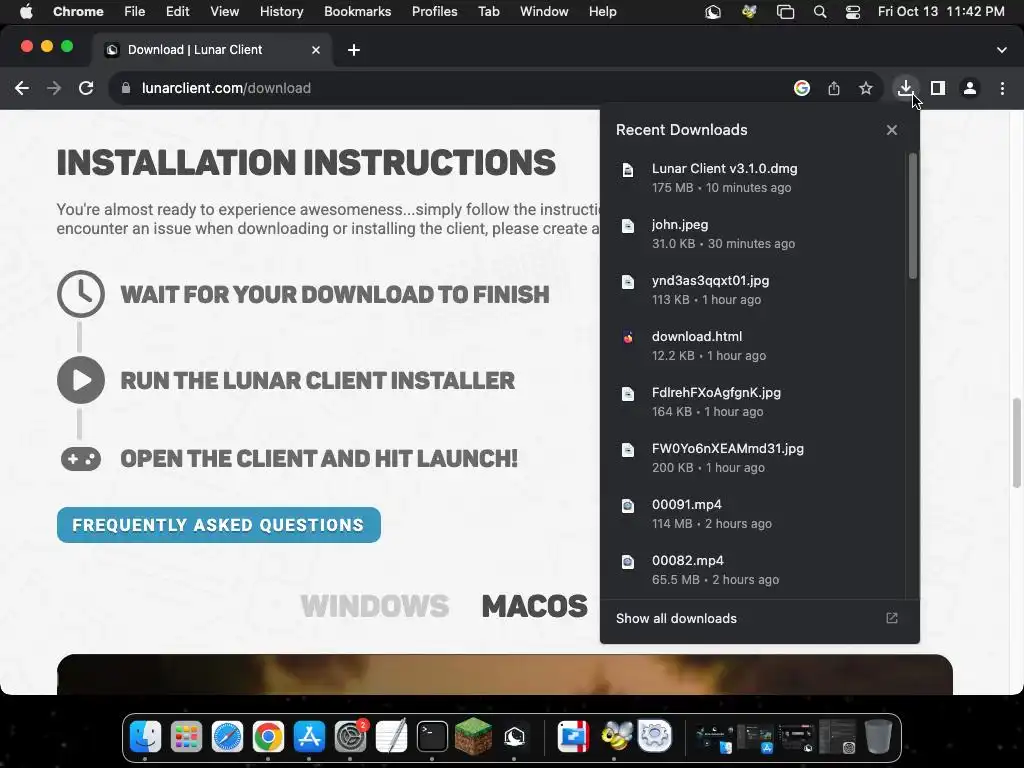1024x768 pixels.
Task: Switch to MacOS instructions tab
Action: coord(534,606)
